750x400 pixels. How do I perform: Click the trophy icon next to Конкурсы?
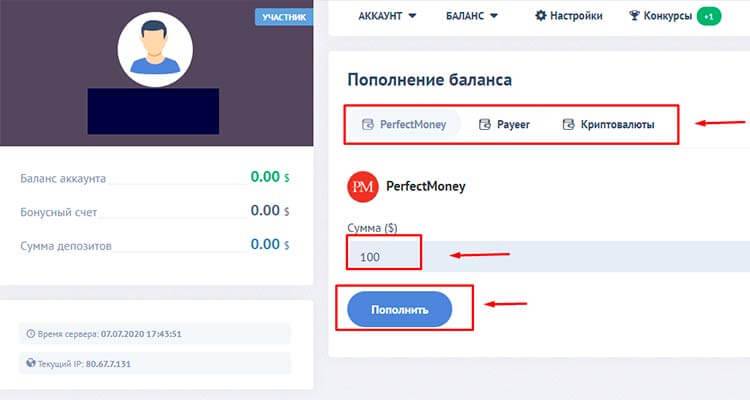pyautogui.click(x=634, y=16)
